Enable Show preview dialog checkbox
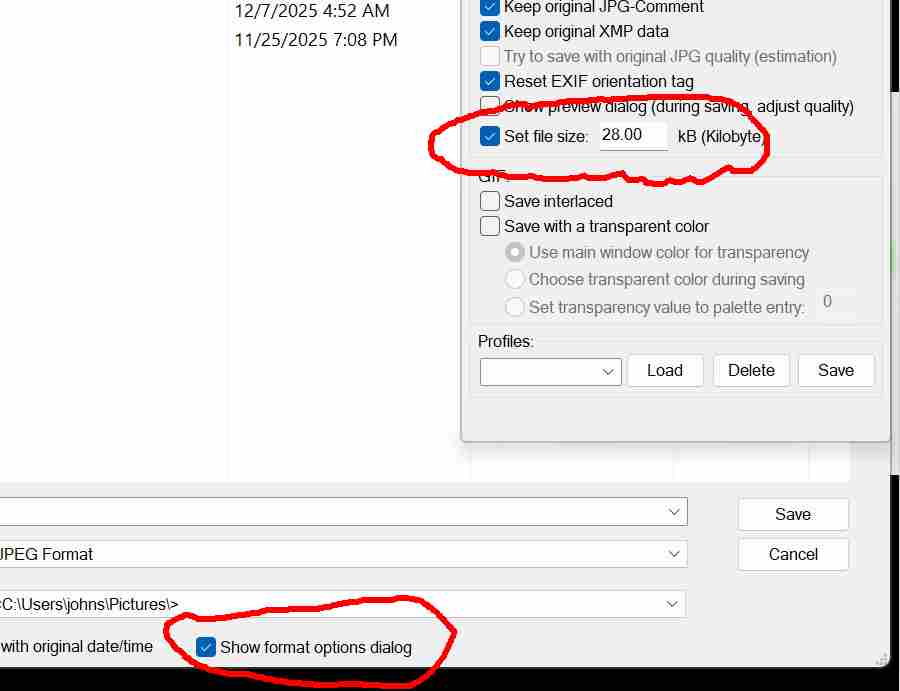900x691 pixels. (x=490, y=106)
